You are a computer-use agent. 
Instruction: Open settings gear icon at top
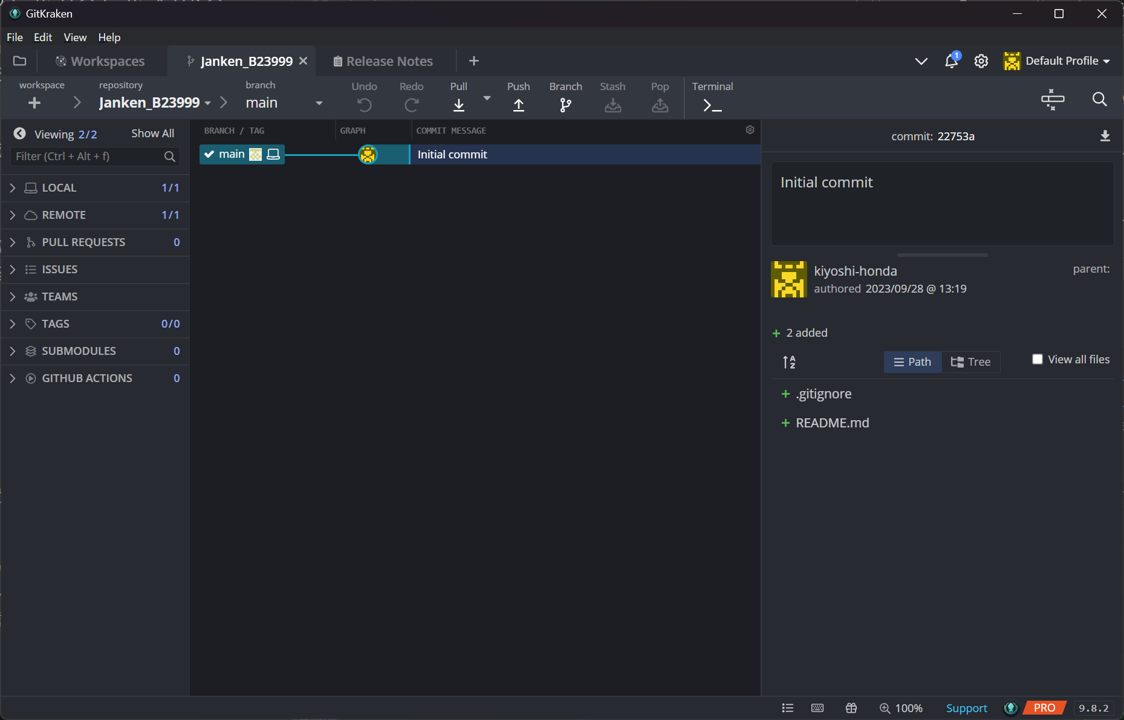981,61
